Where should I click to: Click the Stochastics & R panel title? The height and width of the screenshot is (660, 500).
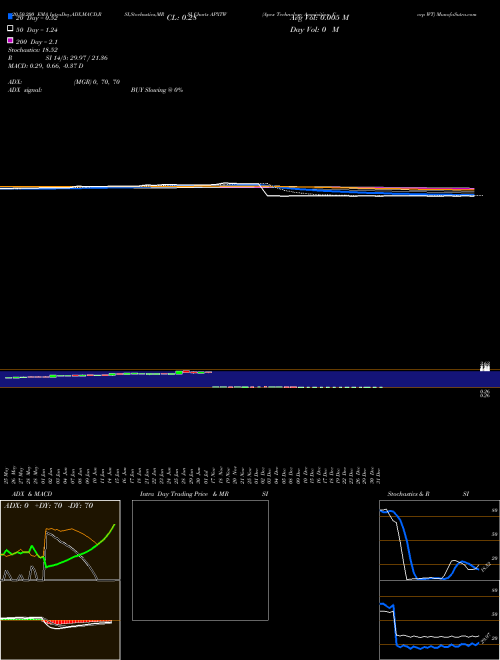[x=408, y=494]
